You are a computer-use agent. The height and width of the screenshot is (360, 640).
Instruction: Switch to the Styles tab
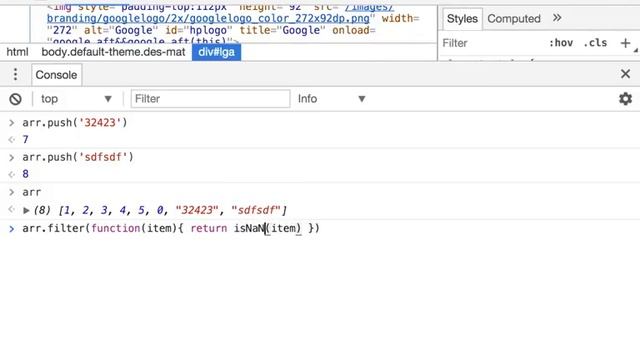point(462,19)
